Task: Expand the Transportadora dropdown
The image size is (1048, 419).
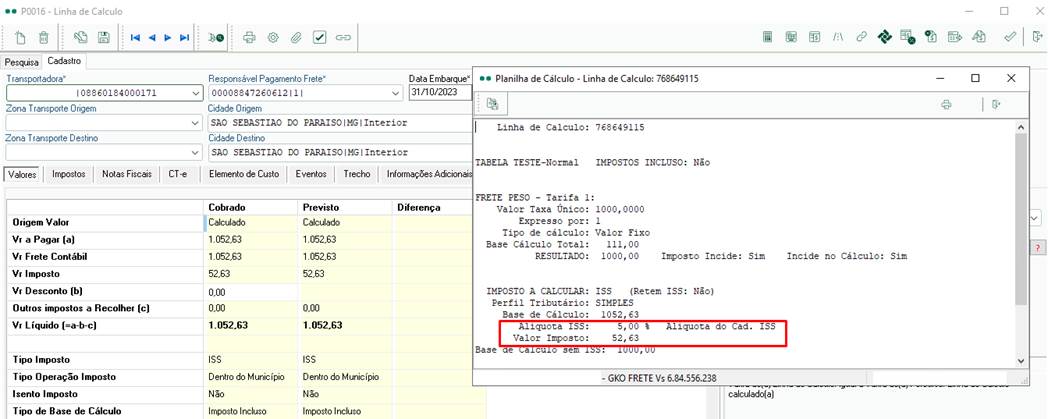Action: tap(195, 93)
